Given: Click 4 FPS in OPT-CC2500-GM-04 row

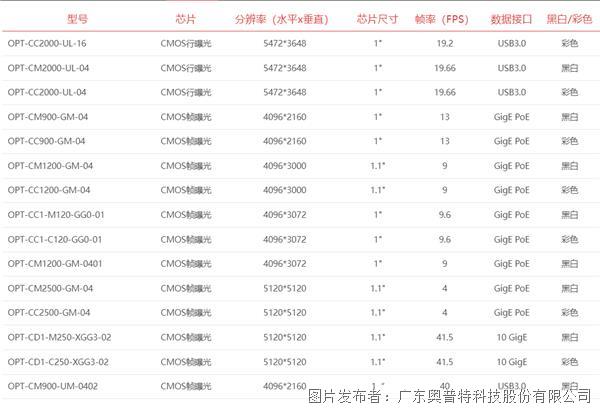Looking at the screenshot, I should [445, 313].
